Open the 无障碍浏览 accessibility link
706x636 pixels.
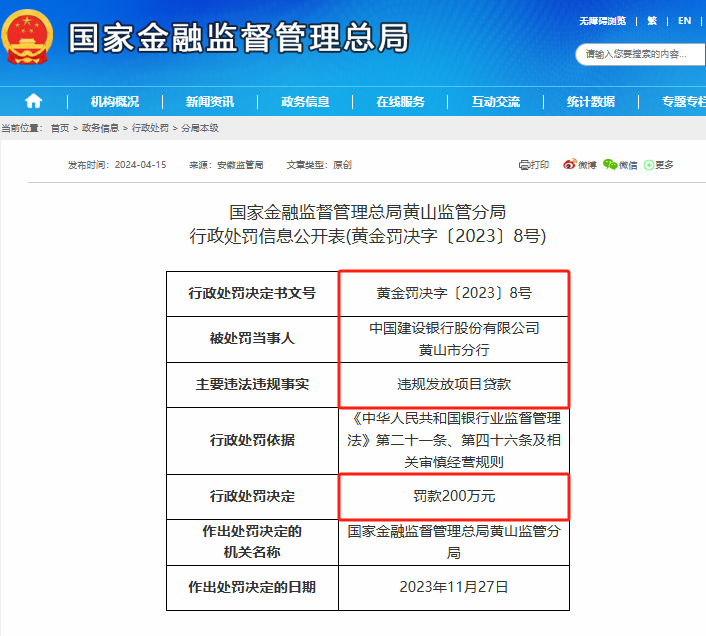(602, 20)
